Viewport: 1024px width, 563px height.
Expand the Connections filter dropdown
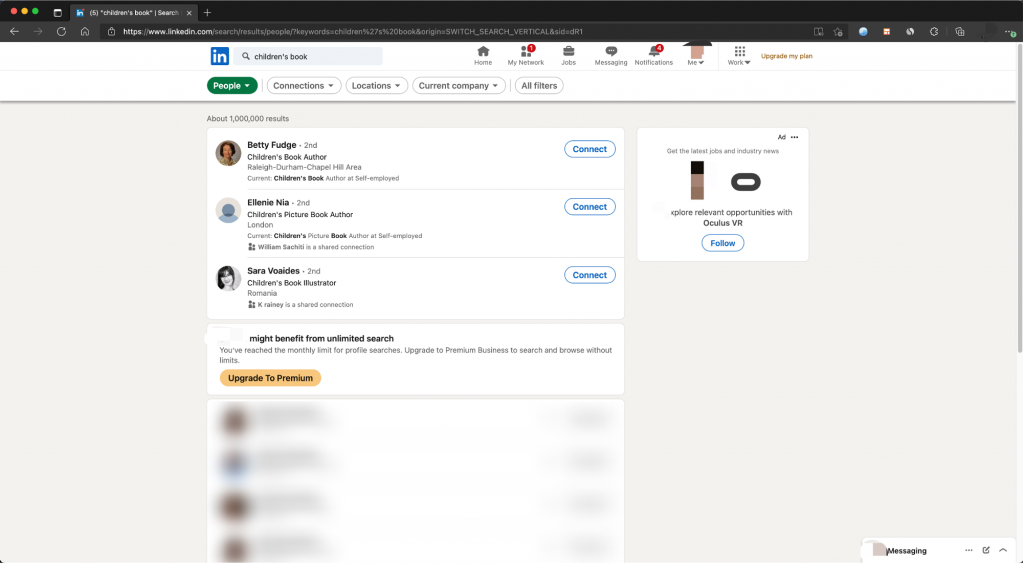(x=304, y=86)
